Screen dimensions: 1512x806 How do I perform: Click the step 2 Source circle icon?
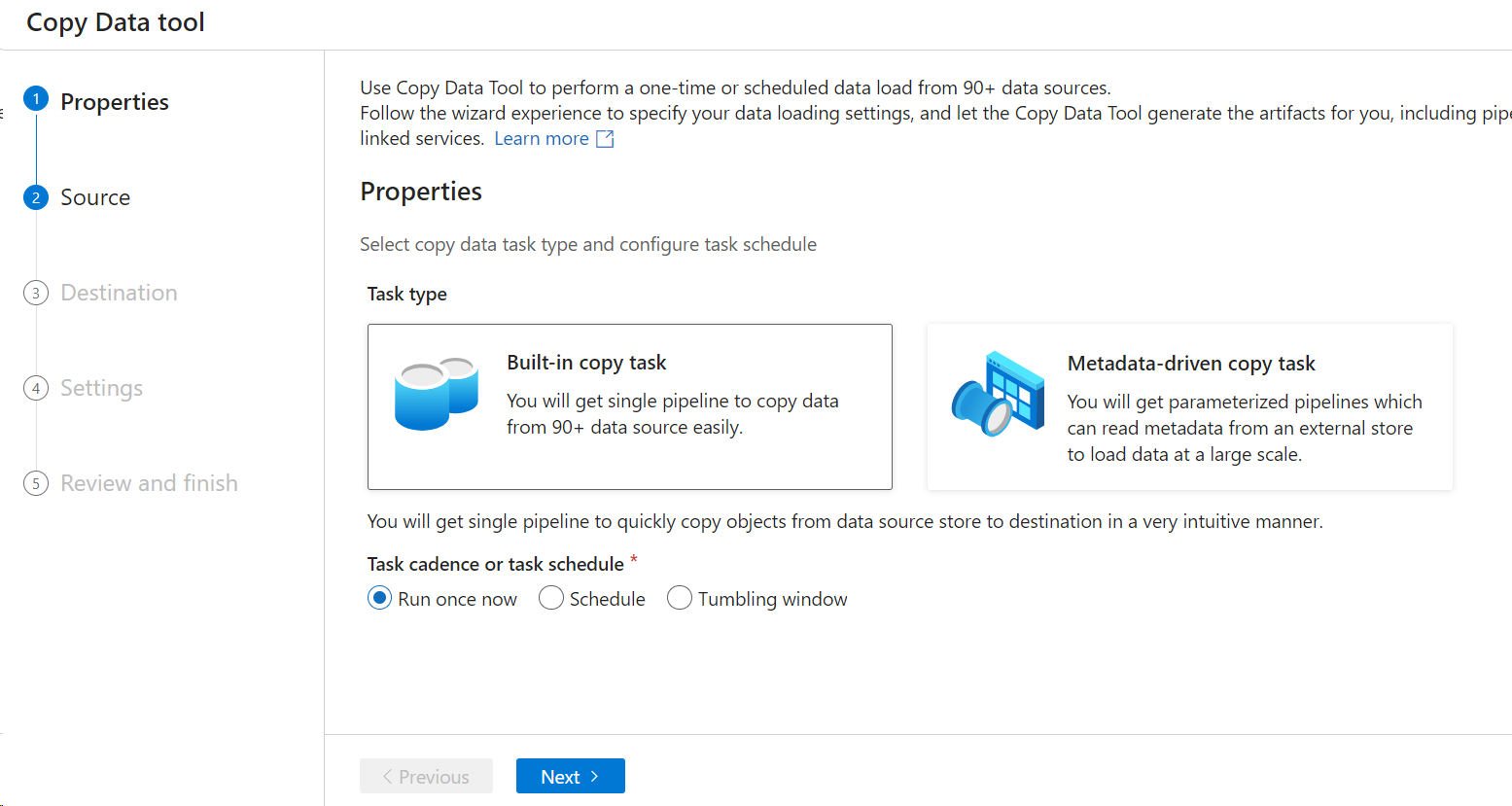[x=36, y=197]
